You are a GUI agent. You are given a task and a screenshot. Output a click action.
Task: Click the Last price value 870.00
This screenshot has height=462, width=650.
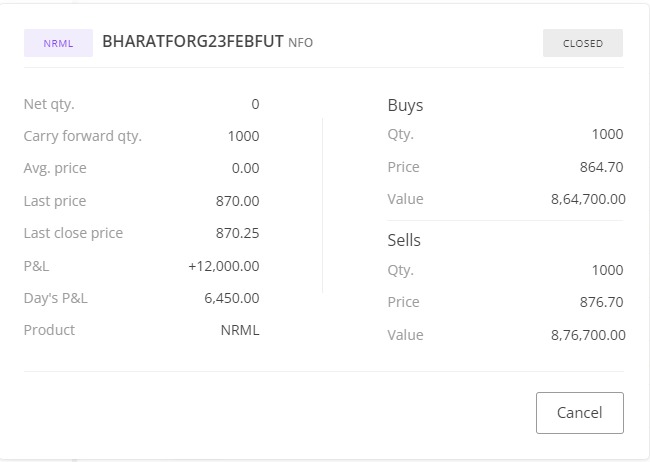[237, 201]
